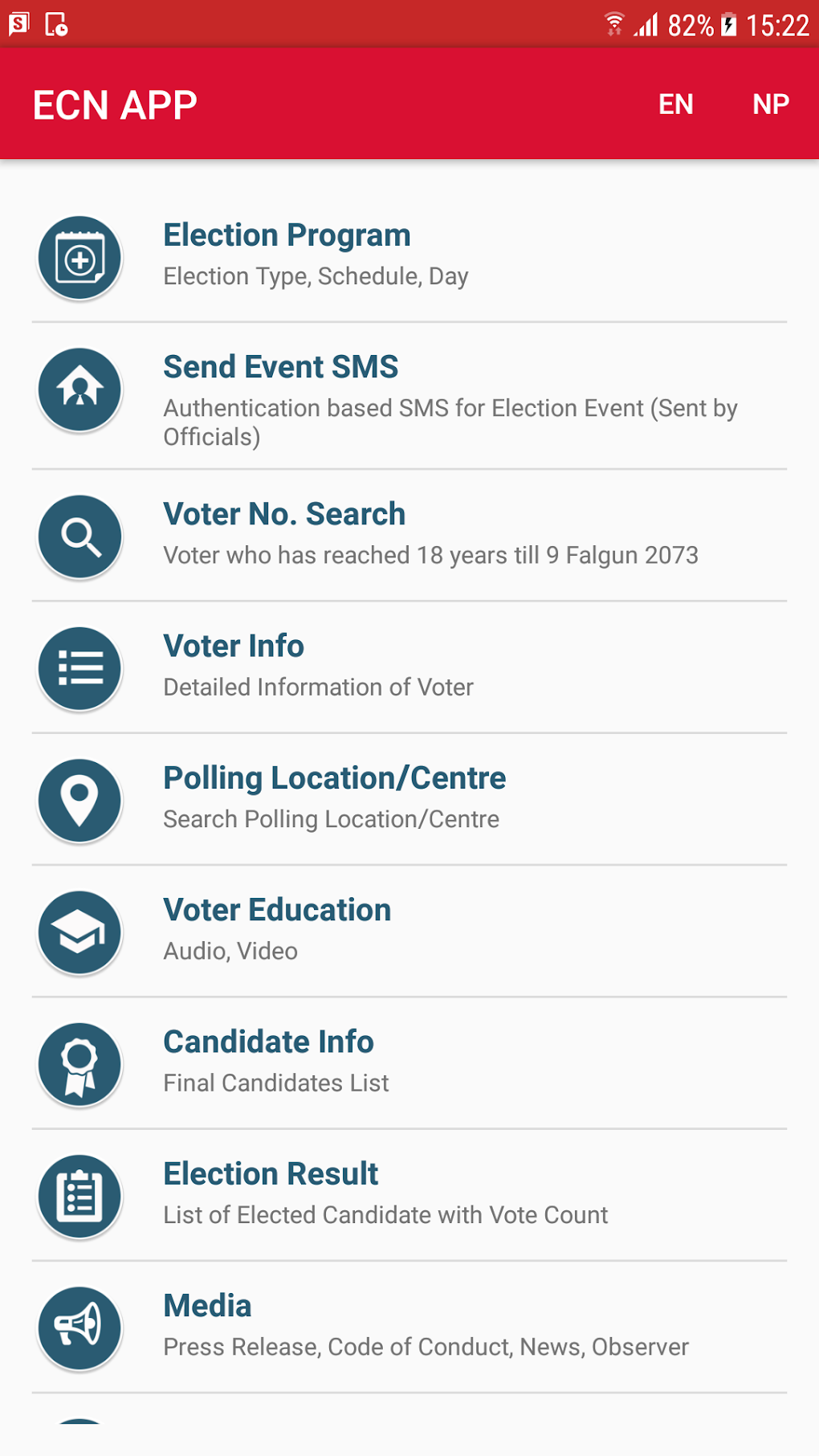Tap the Voter Education title

pos(277,910)
